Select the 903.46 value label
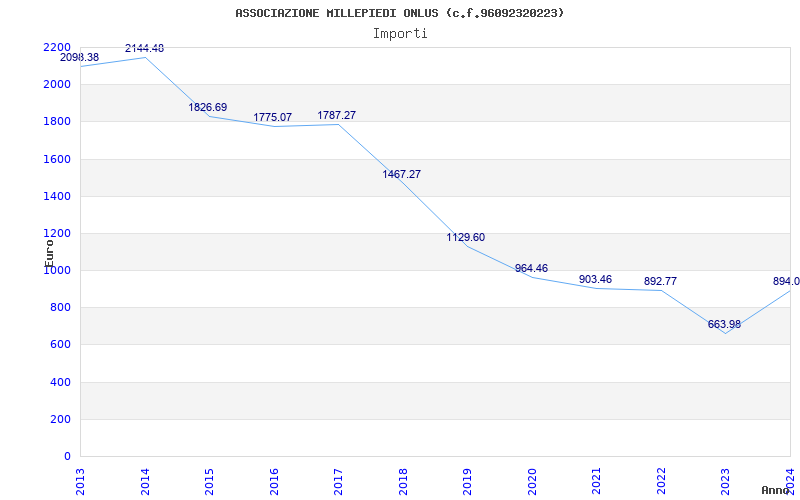800x500 pixels. (x=595, y=279)
